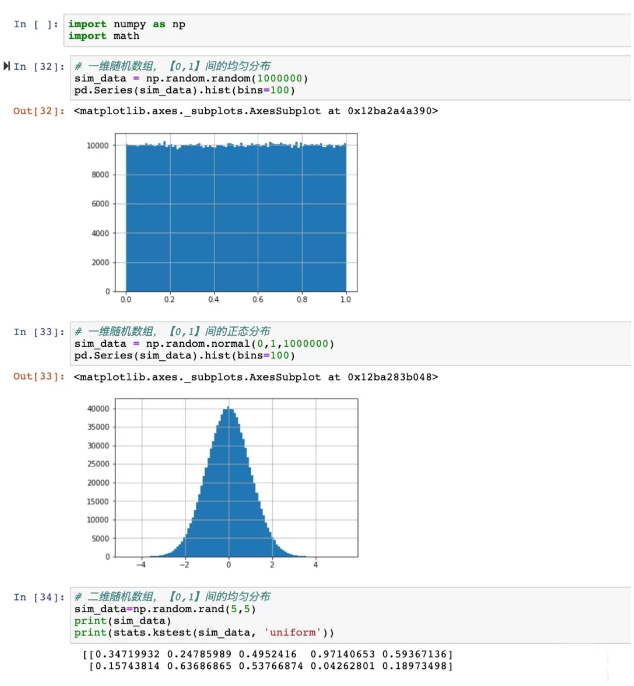
Task: Click output text AxesSubplot at 0x12ba283b048
Action: tap(256, 377)
